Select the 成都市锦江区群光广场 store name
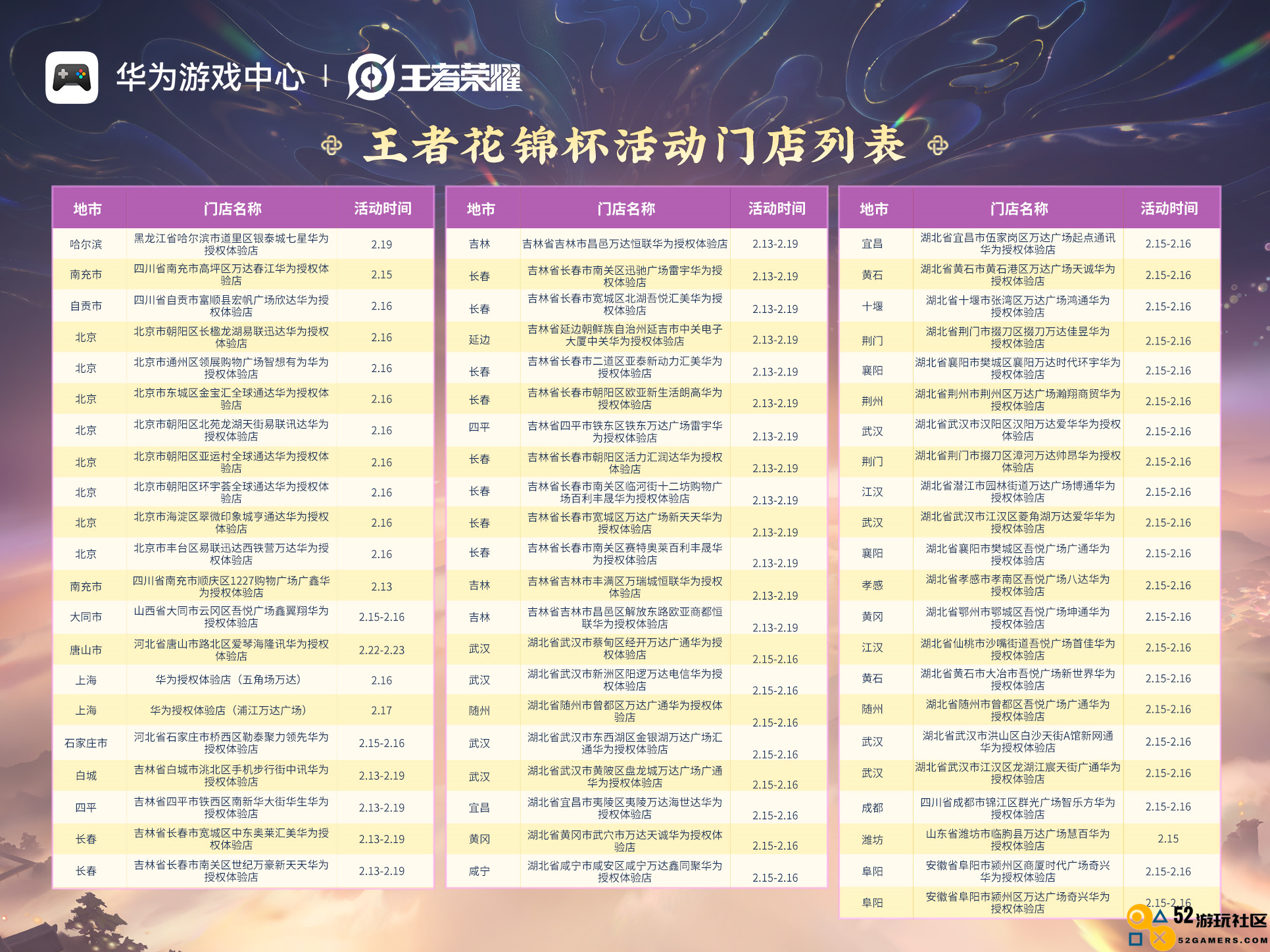Viewport: 1270px width, 952px height. pos(1018,808)
